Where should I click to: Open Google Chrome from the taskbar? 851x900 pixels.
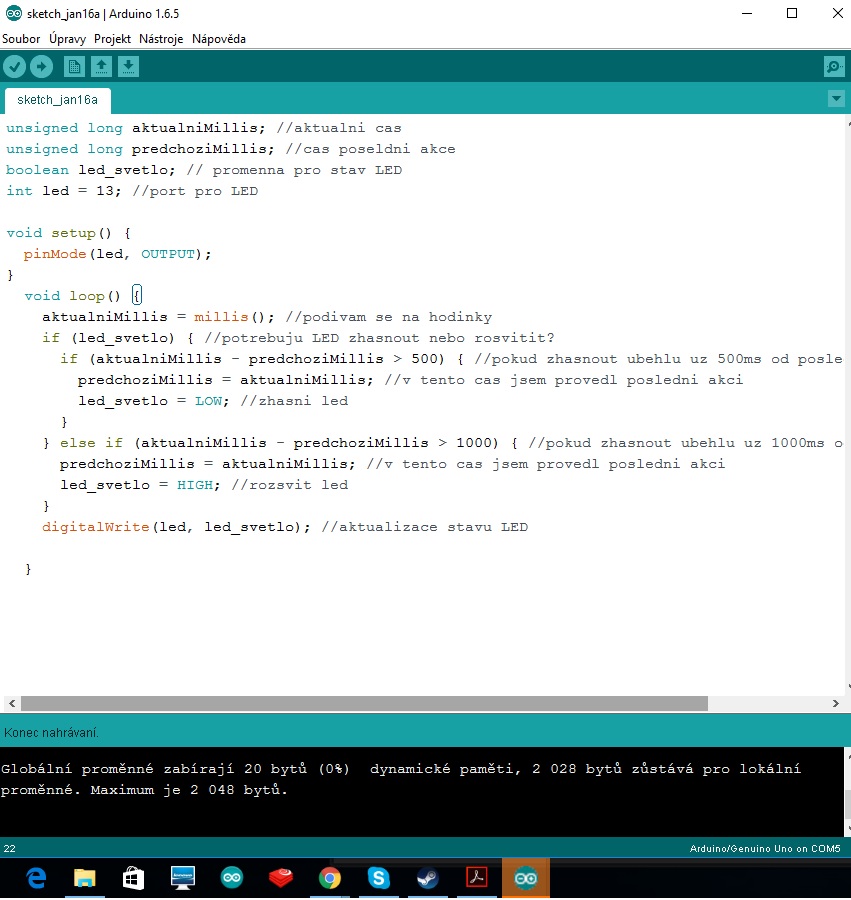click(329, 878)
